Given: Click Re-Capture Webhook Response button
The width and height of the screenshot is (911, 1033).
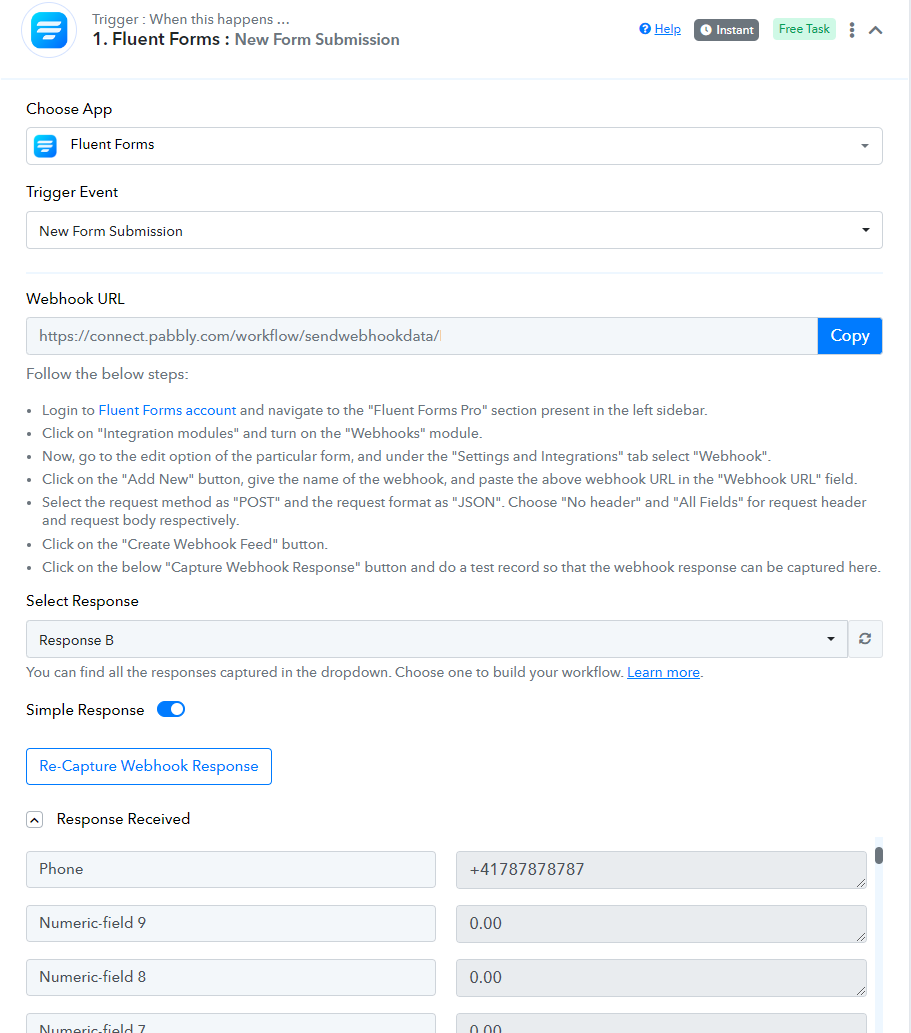Looking at the screenshot, I should (x=149, y=766).
